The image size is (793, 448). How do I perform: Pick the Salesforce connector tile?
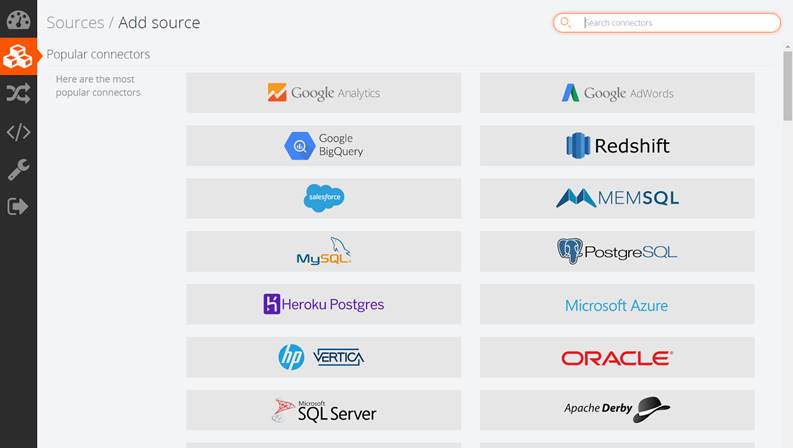pyautogui.click(x=324, y=198)
